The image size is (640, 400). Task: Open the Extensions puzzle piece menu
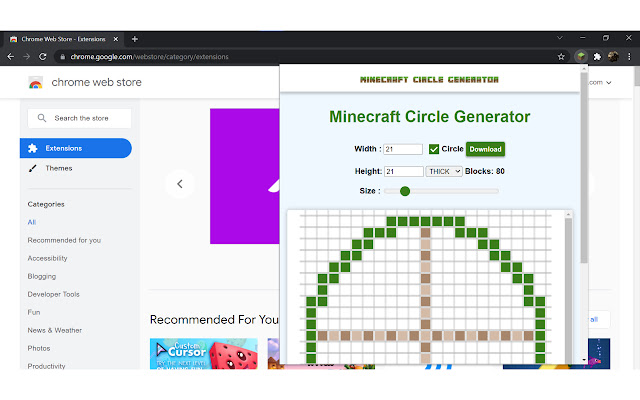pos(597,57)
